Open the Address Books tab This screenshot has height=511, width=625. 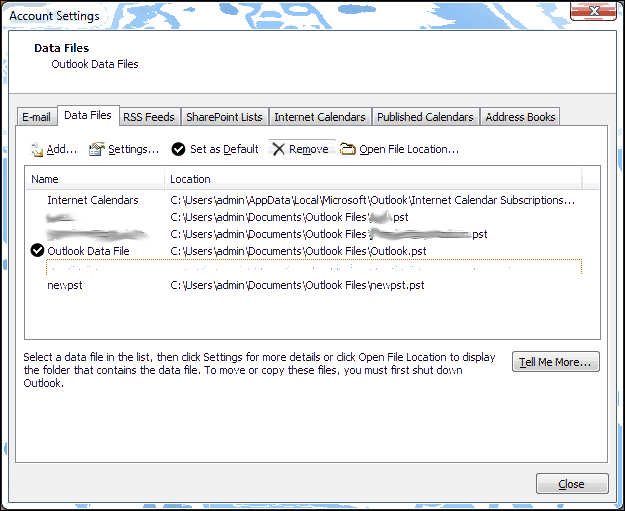point(520,117)
